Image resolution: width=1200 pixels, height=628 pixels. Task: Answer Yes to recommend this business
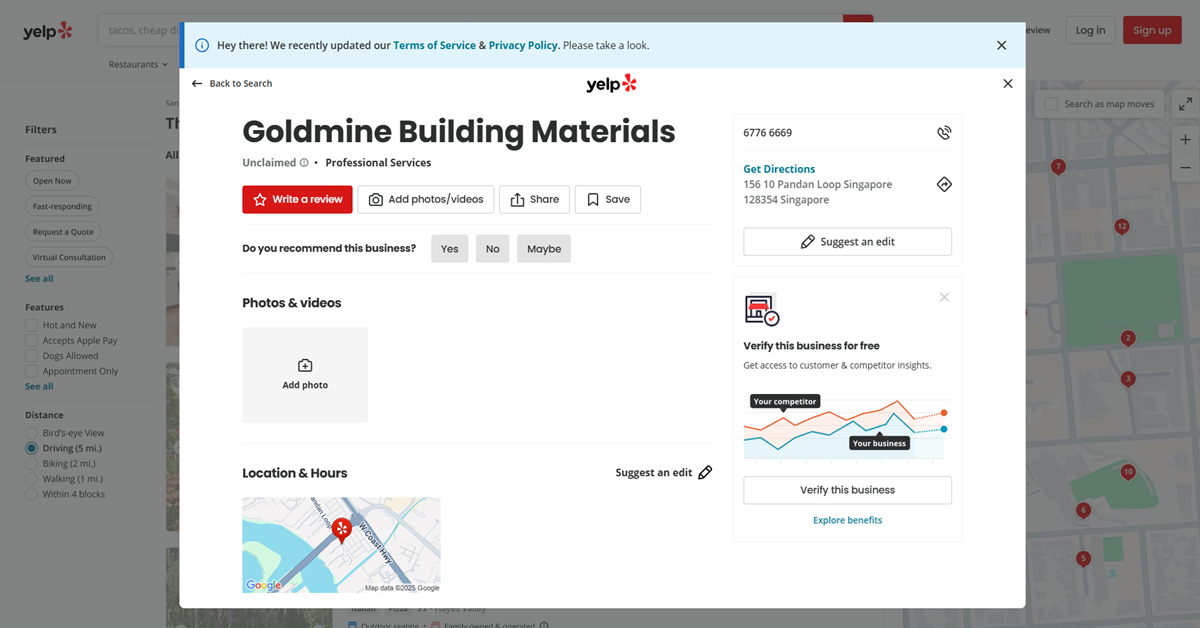click(x=450, y=249)
